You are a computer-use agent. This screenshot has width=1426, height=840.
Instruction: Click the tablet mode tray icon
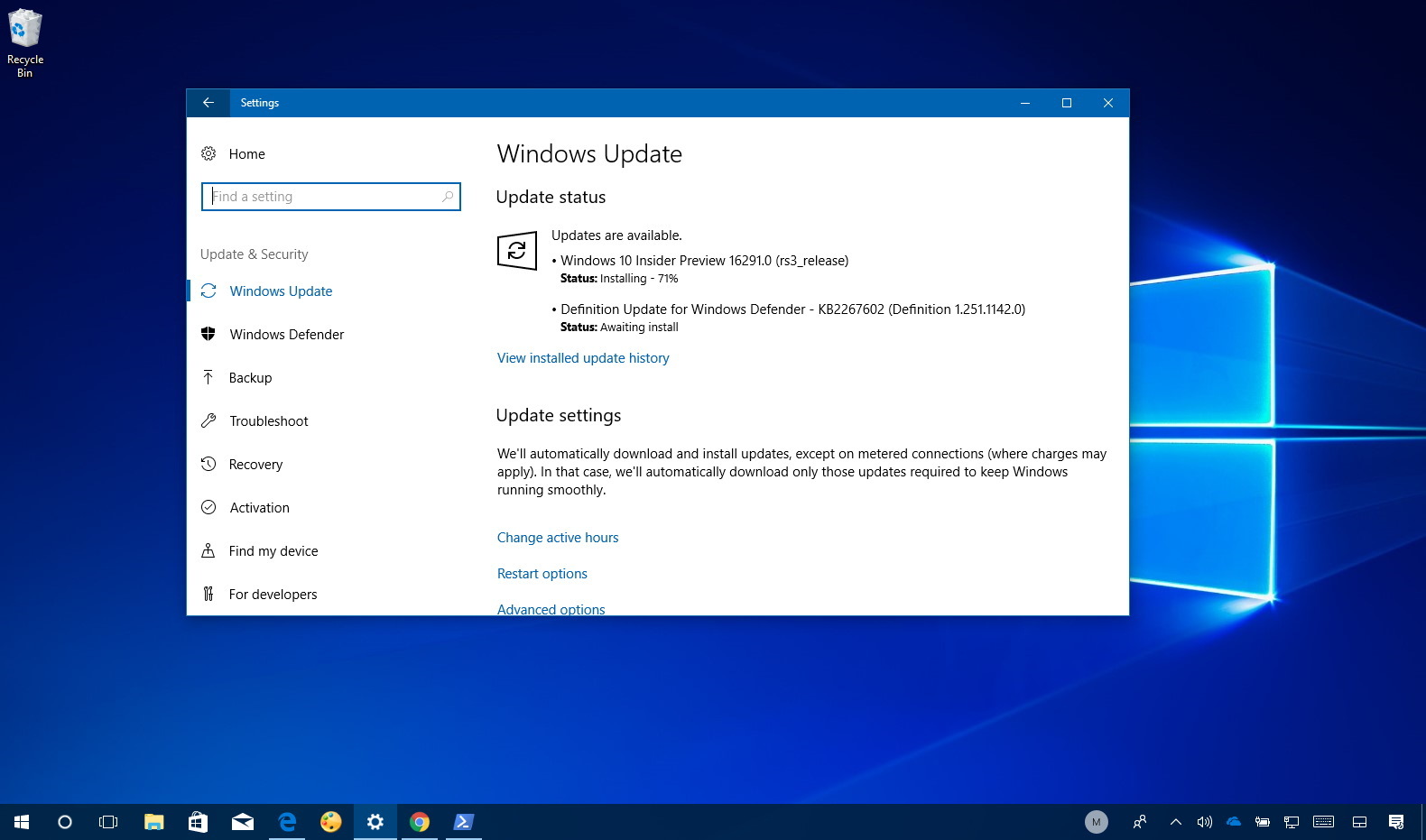pos(1359,822)
